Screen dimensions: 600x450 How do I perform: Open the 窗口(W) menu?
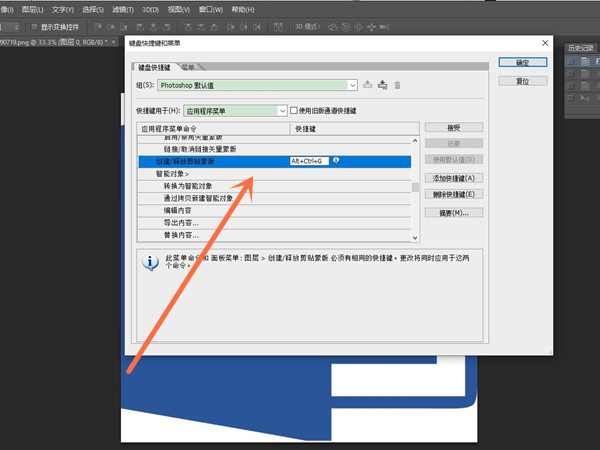pyautogui.click(x=211, y=9)
